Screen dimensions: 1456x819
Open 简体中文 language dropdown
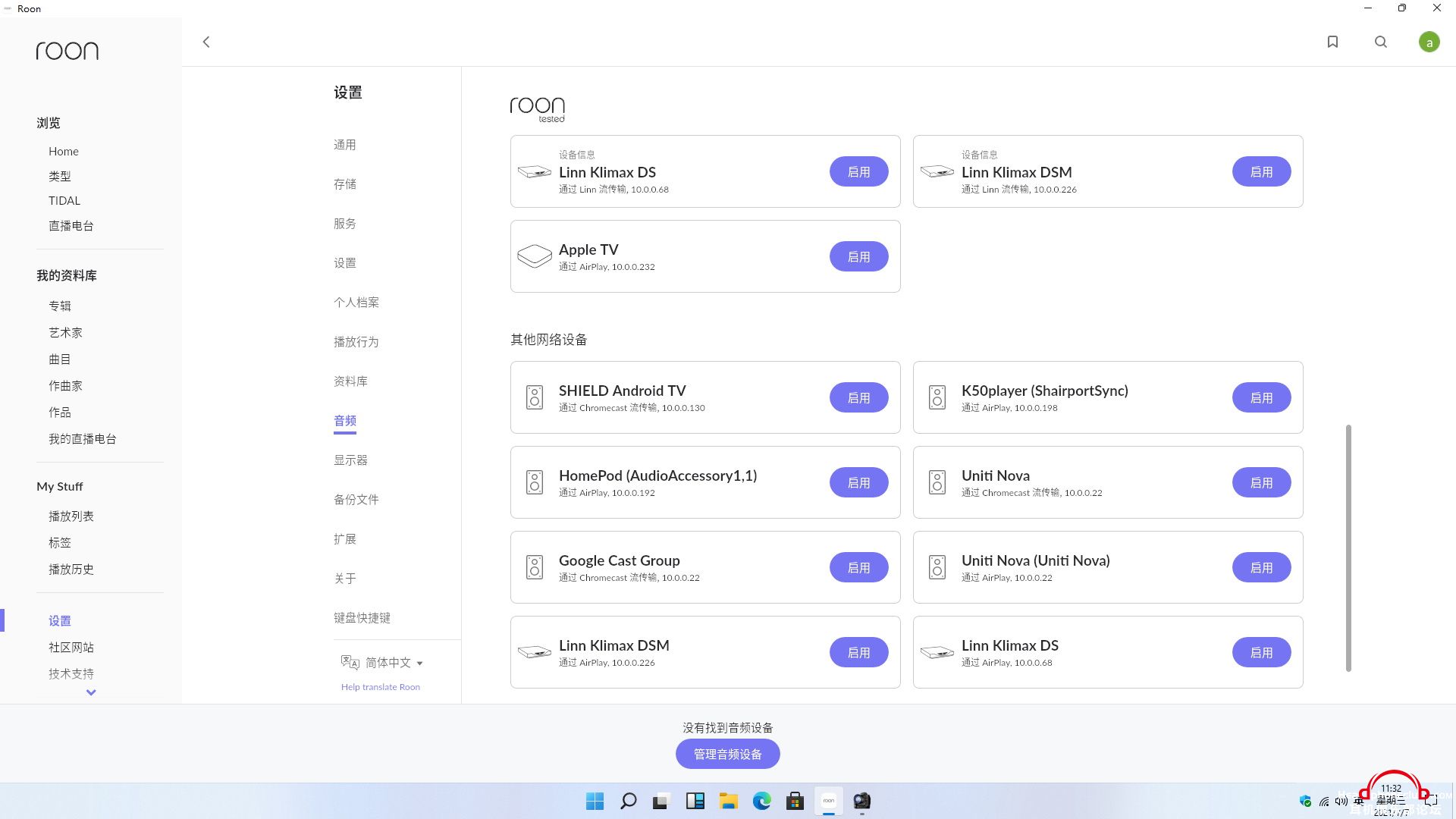point(394,663)
